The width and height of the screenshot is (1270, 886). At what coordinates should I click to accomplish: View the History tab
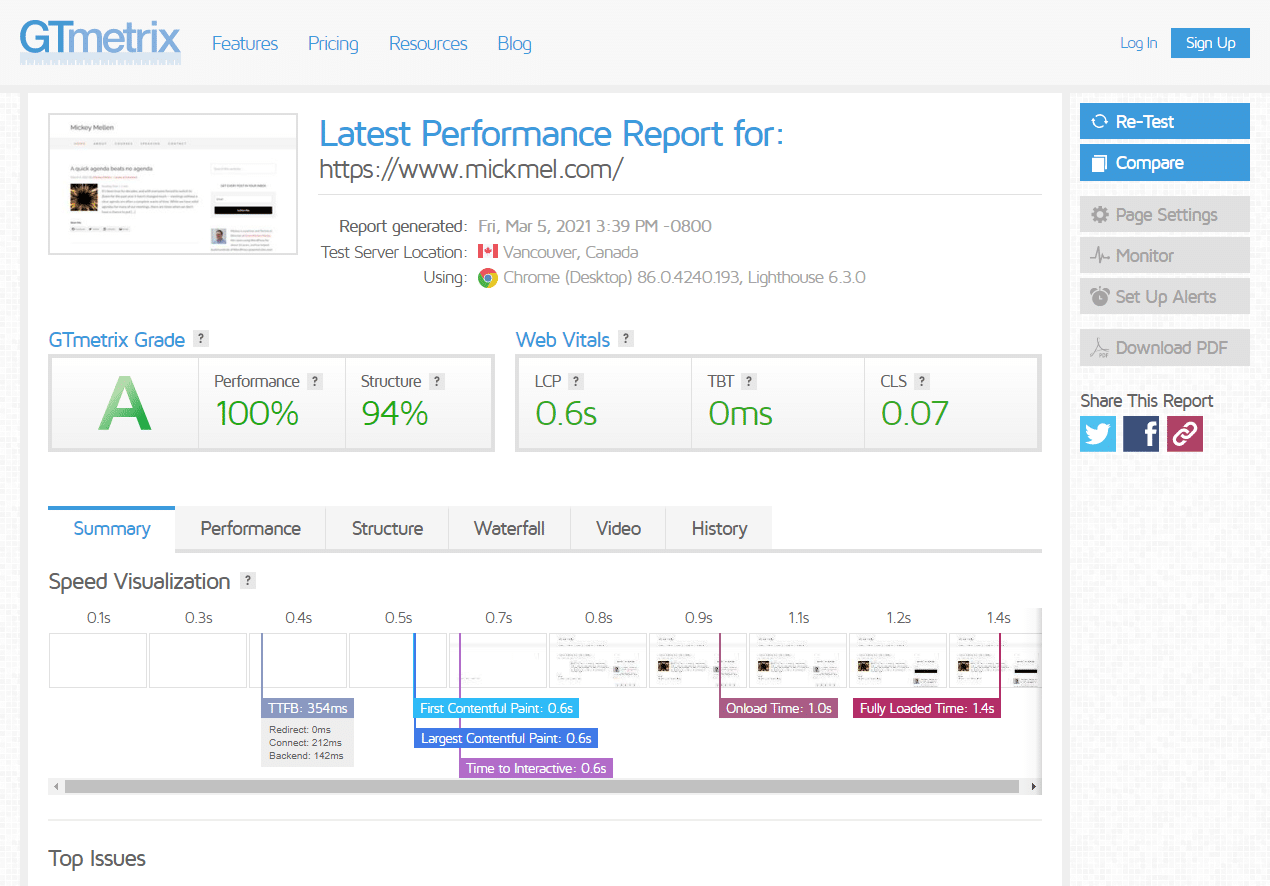719,528
